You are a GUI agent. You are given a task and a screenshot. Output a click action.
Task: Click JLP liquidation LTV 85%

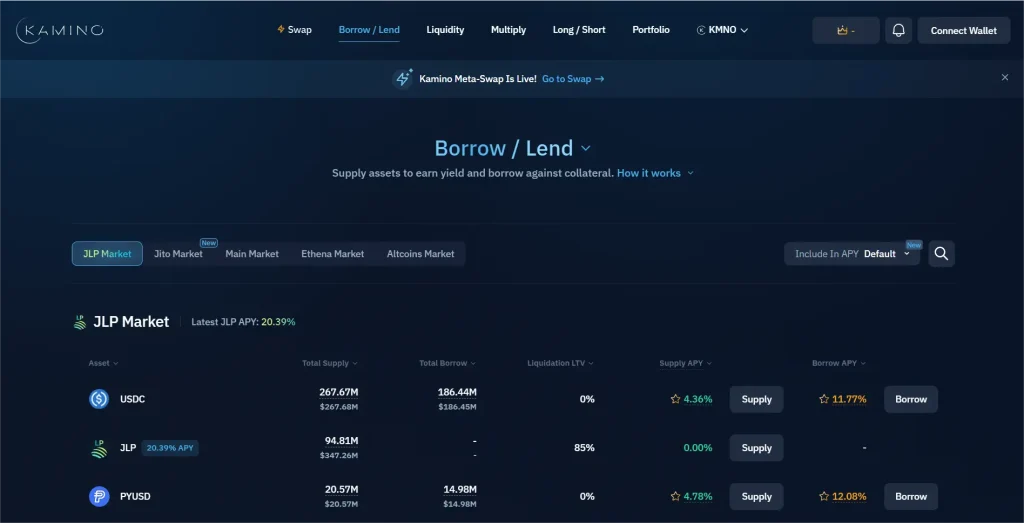point(584,448)
